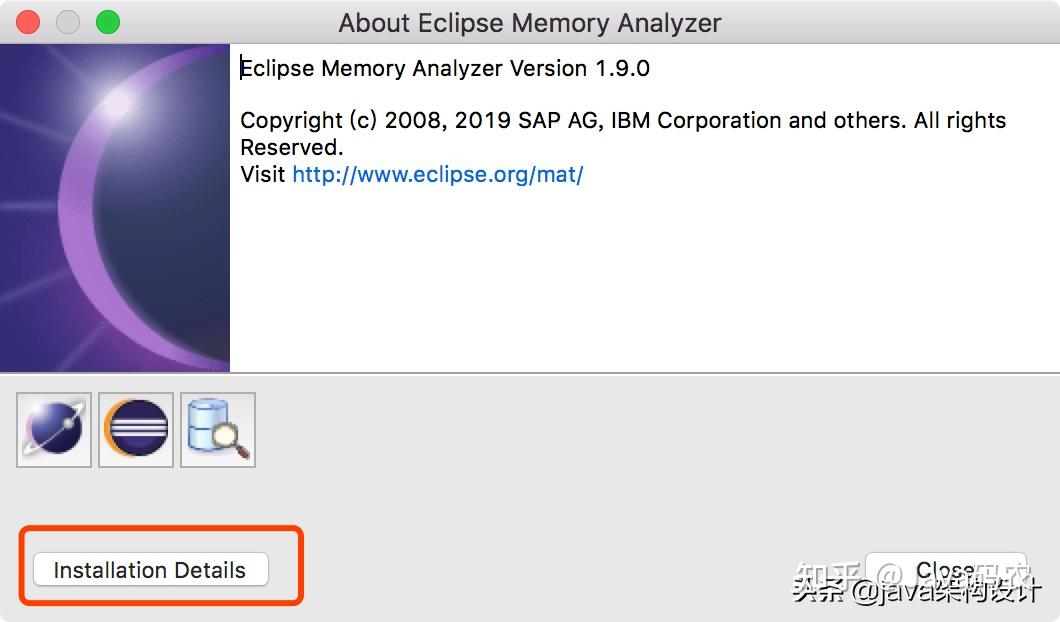Image resolution: width=1060 pixels, height=622 pixels.
Task: Click the database with magnifier feature icon
Action: pos(218,429)
